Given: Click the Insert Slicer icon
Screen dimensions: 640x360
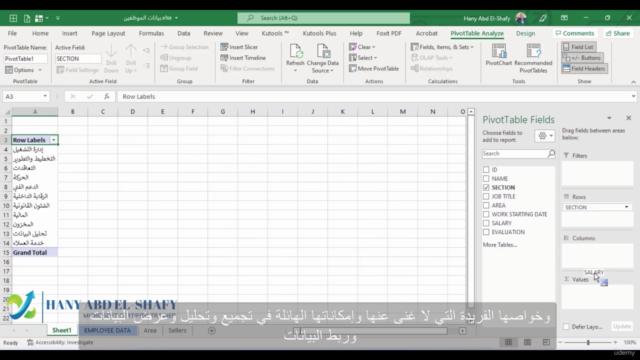Looking at the screenshot, I should coord(224,47).
